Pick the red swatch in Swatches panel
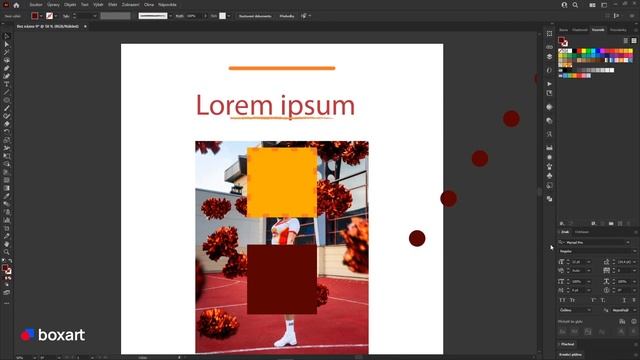This screenshot has width=640, height=360. [579, 51]
